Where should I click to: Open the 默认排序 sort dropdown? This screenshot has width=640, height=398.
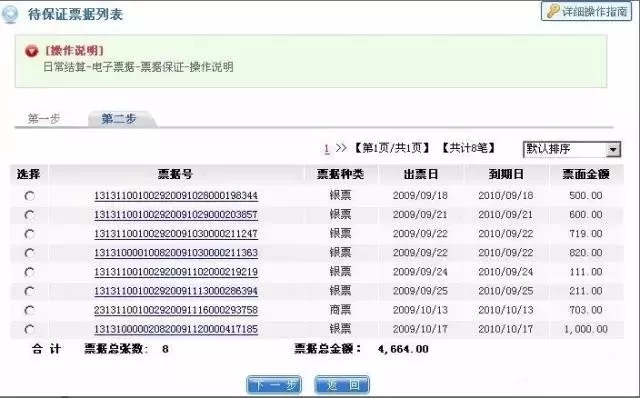click(571, 149)
